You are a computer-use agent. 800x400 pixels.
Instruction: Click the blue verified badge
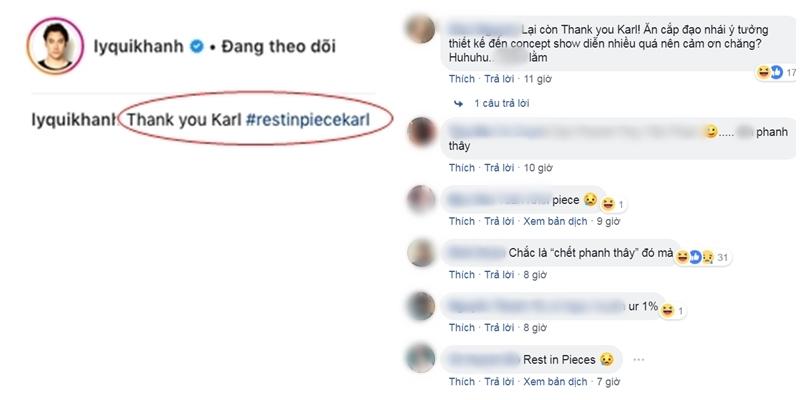point(196,46)
